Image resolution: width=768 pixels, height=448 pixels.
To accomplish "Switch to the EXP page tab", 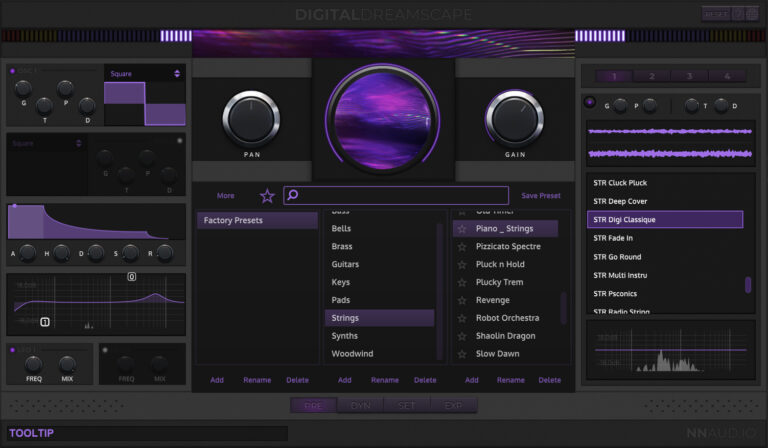I will (x=454, y=405).
